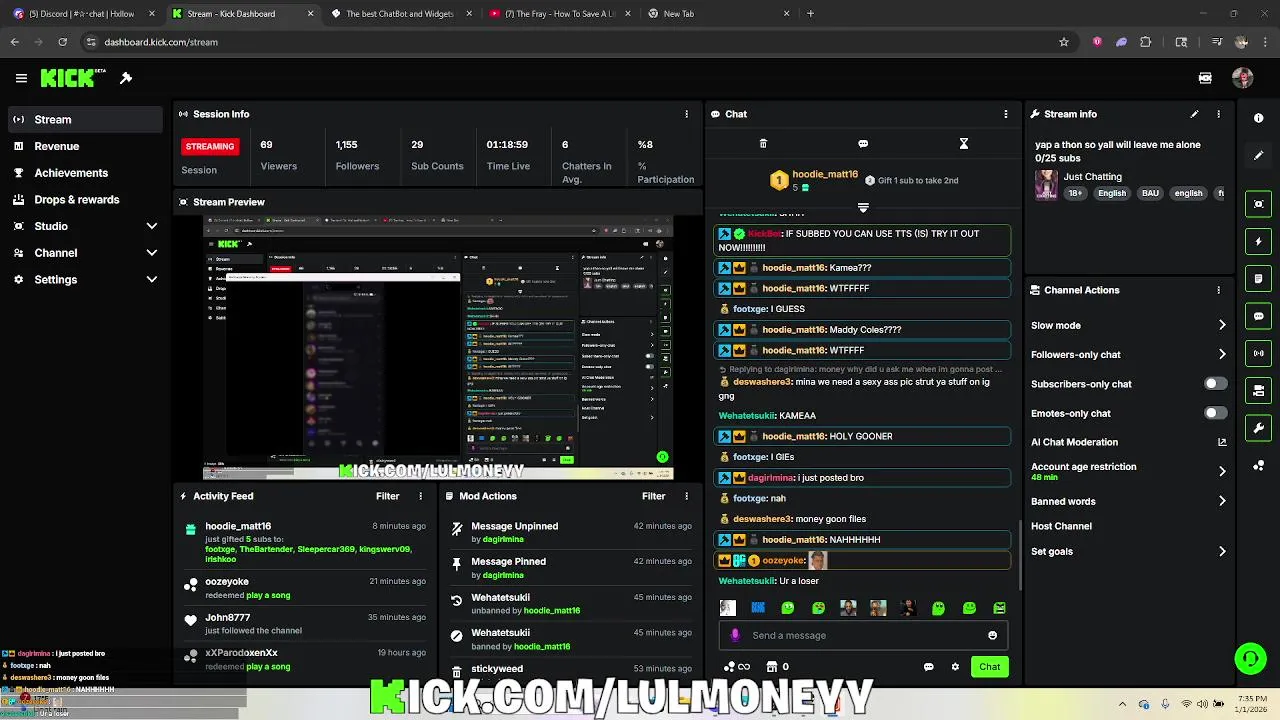Click Host Channel in Channel Actions

click(1061, 526)
